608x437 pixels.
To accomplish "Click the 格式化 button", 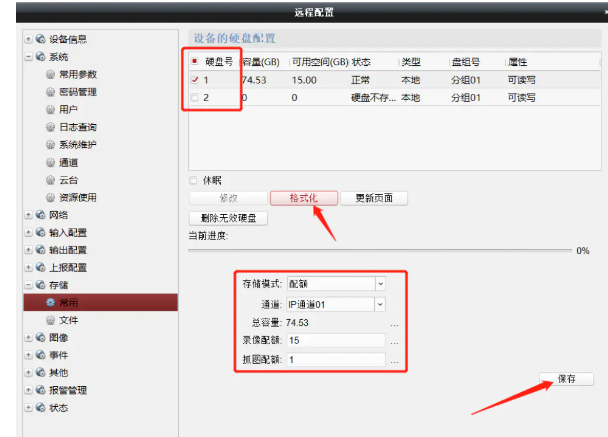I will coord(303,198).
